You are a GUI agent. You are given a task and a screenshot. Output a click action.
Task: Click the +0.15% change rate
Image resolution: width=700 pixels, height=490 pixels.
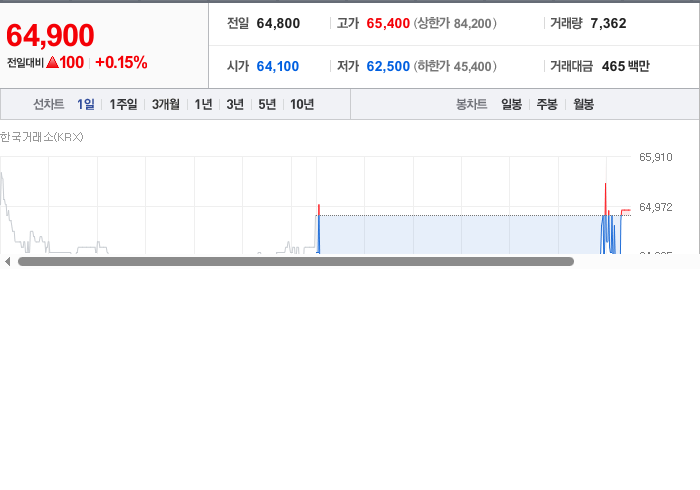coord(121,62)
